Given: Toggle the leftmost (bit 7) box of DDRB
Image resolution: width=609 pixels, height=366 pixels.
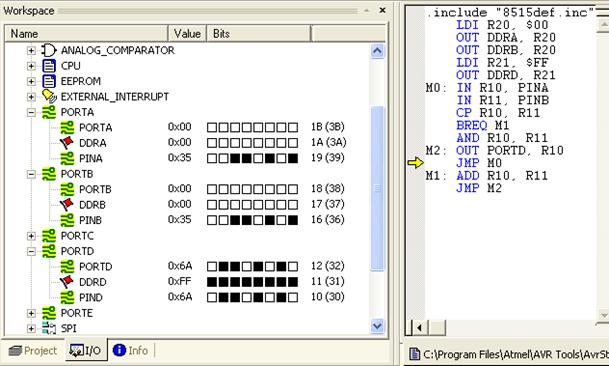Looking at the screenshot, I should 212,204.
